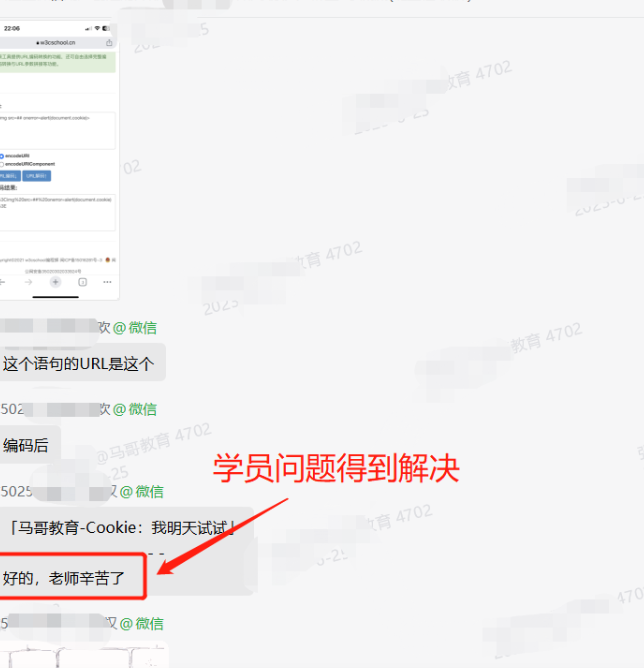Open the image thumbnail at chat bottom
The height and width of the screenshot is (668, 644).
[x=84, y=655]
